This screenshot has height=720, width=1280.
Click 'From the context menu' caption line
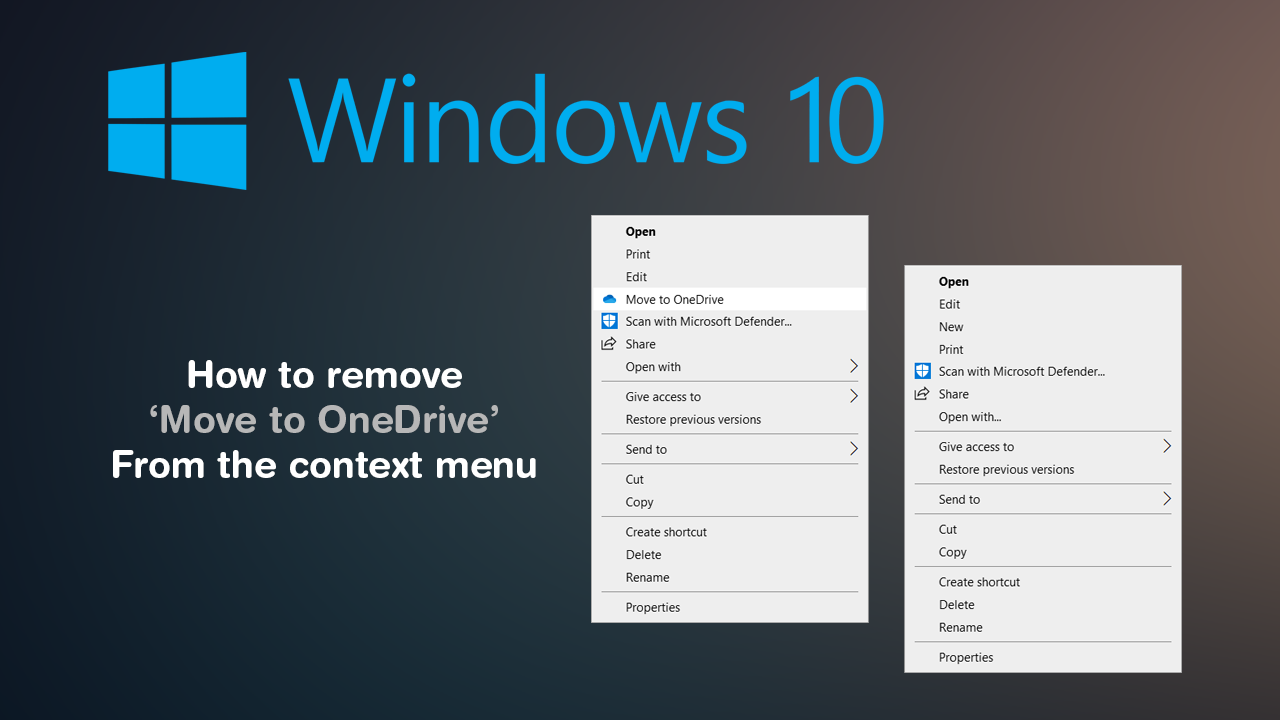pyautogui.click(x=325, y=465)
